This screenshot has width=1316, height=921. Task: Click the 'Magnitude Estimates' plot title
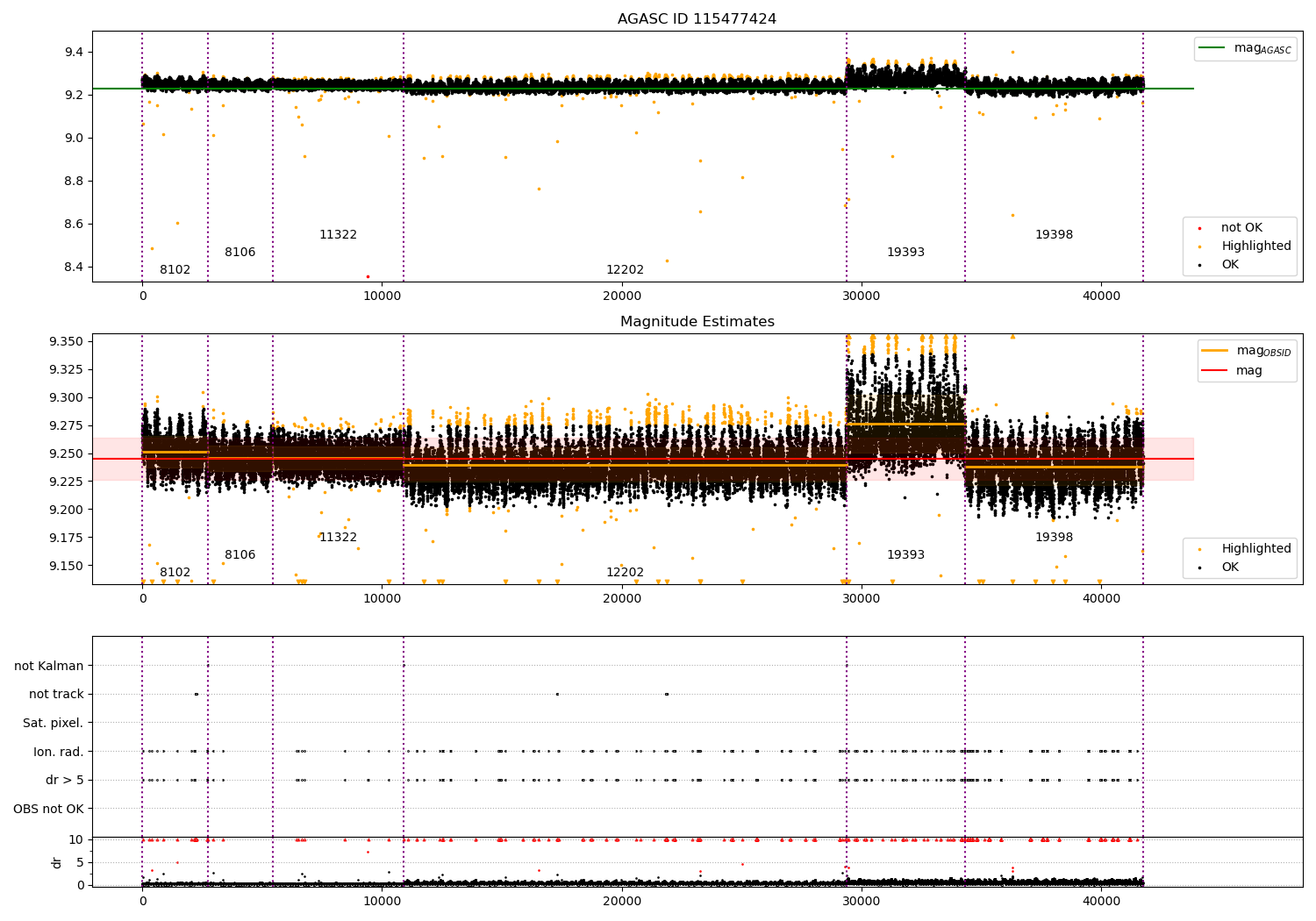[x=697, y=322]
